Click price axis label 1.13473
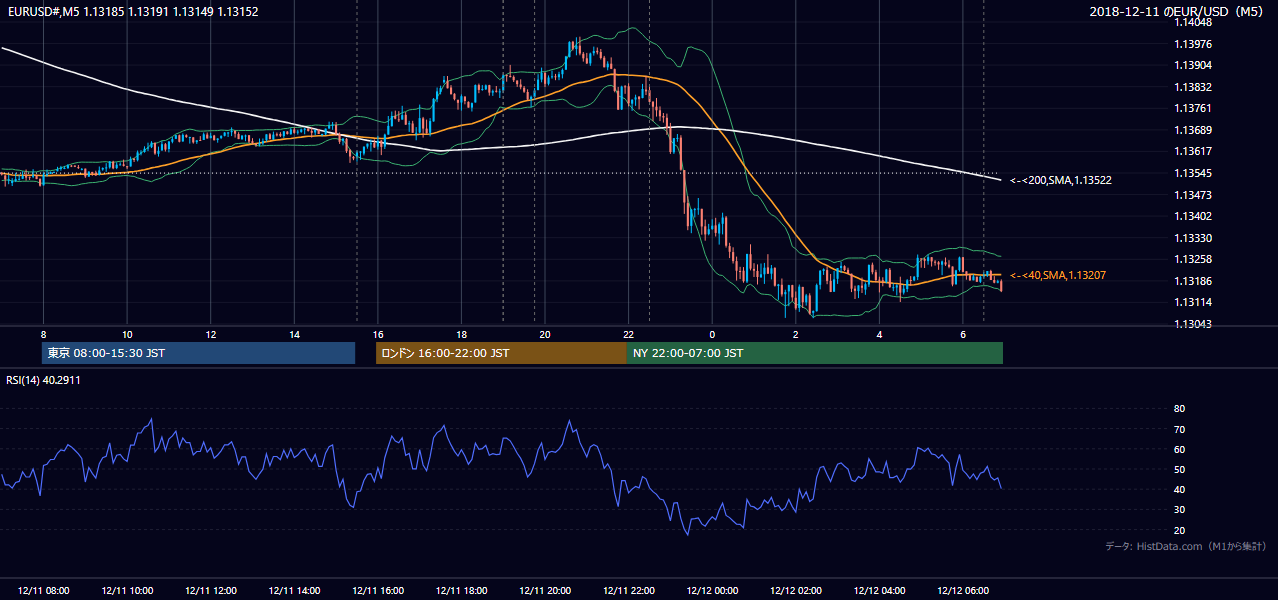This screenshot has height=600, width=1278. [1193, 194]
